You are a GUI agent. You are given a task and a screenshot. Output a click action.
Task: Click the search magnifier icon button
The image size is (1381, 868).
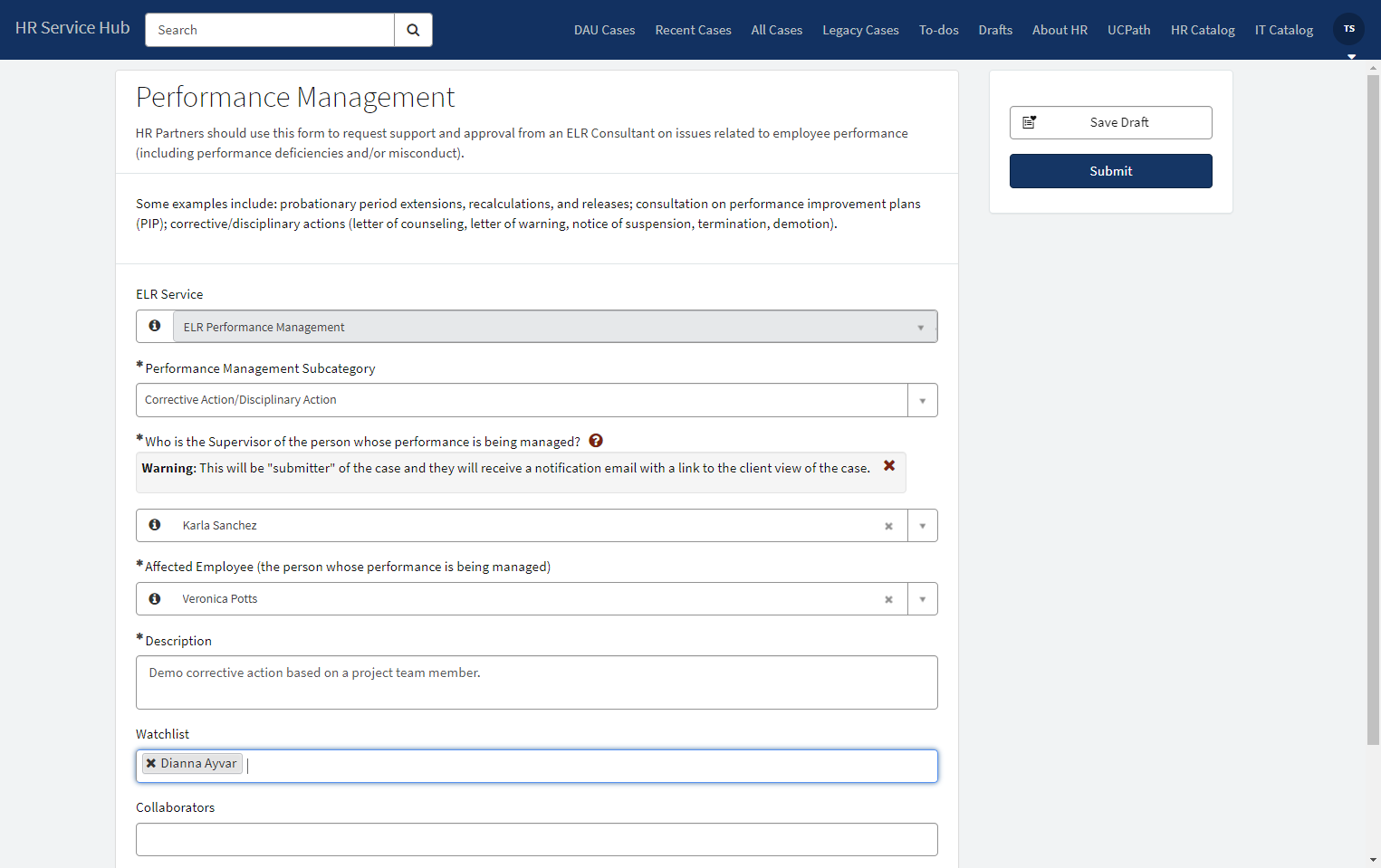click(x=413, y=30)
